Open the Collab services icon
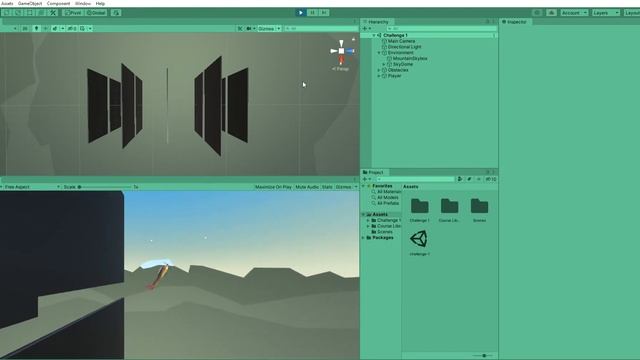The height and width of the screenshot is (360, 640). pyautogui.click(x=538, y=13)
